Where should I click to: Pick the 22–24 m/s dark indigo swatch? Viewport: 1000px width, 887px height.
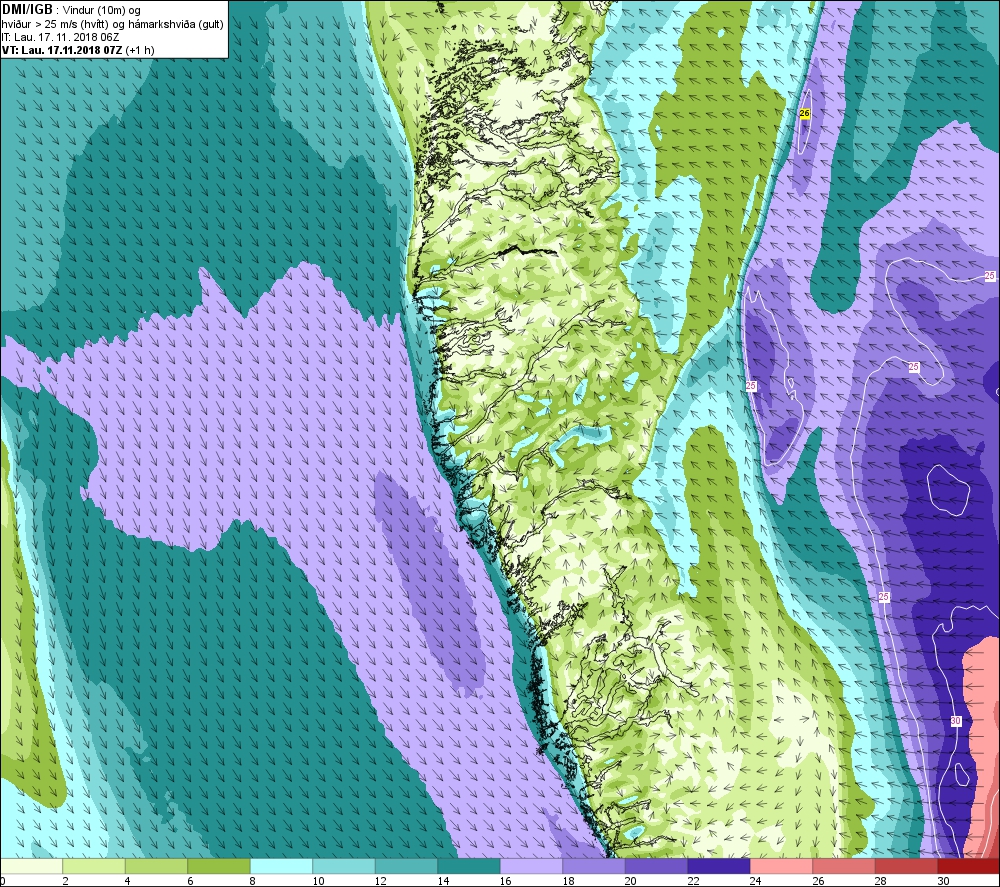coord(719,865)
